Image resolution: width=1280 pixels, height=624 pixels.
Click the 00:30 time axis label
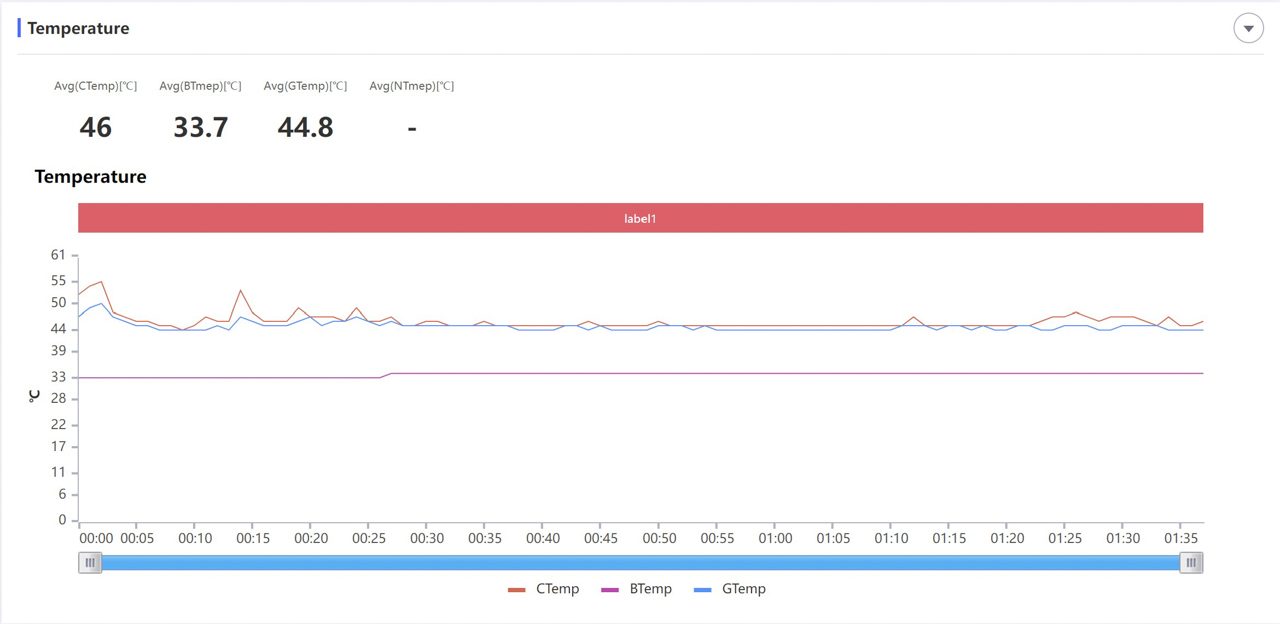[427, 538]
